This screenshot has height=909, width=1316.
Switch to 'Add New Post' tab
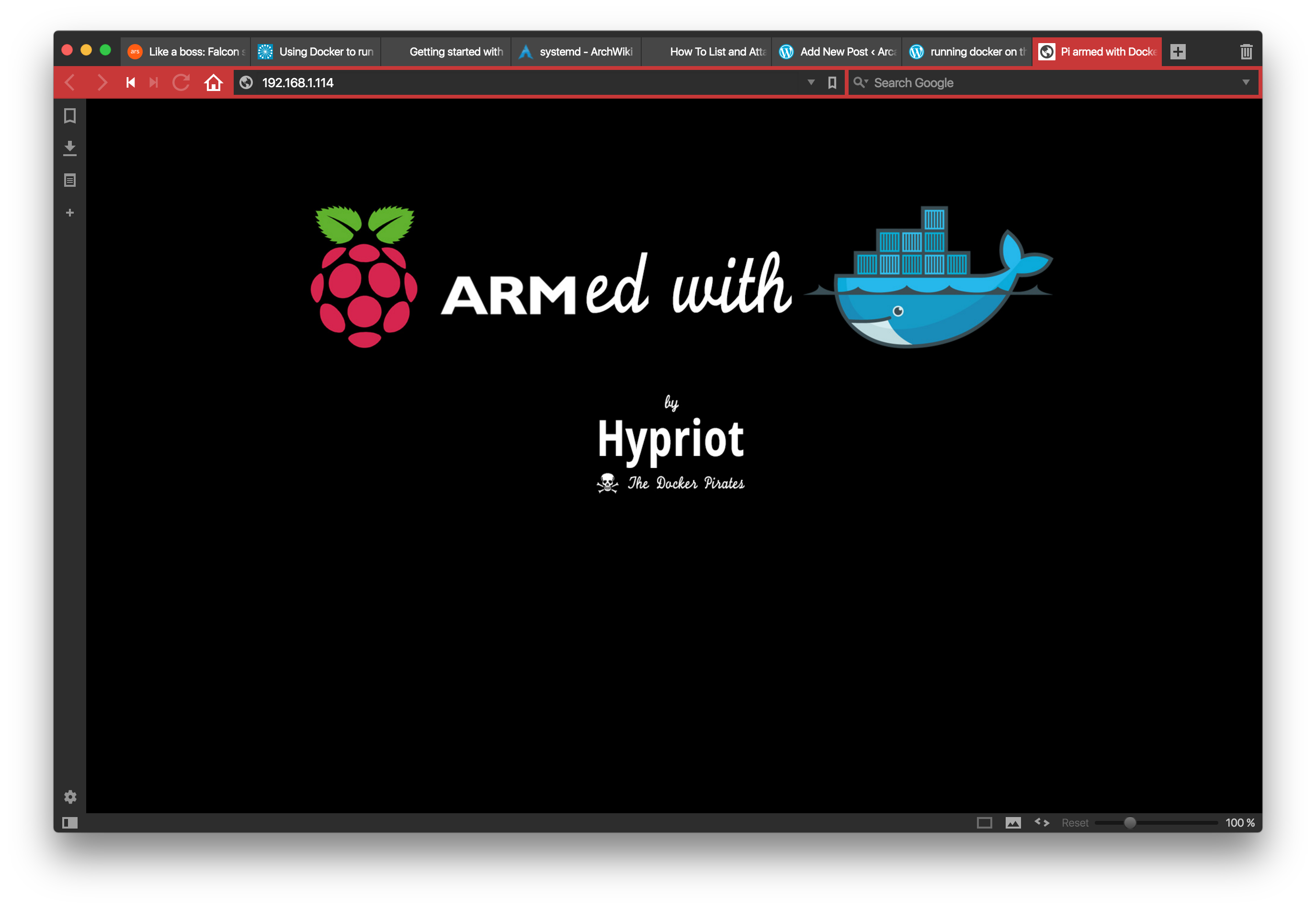[837, 52]
